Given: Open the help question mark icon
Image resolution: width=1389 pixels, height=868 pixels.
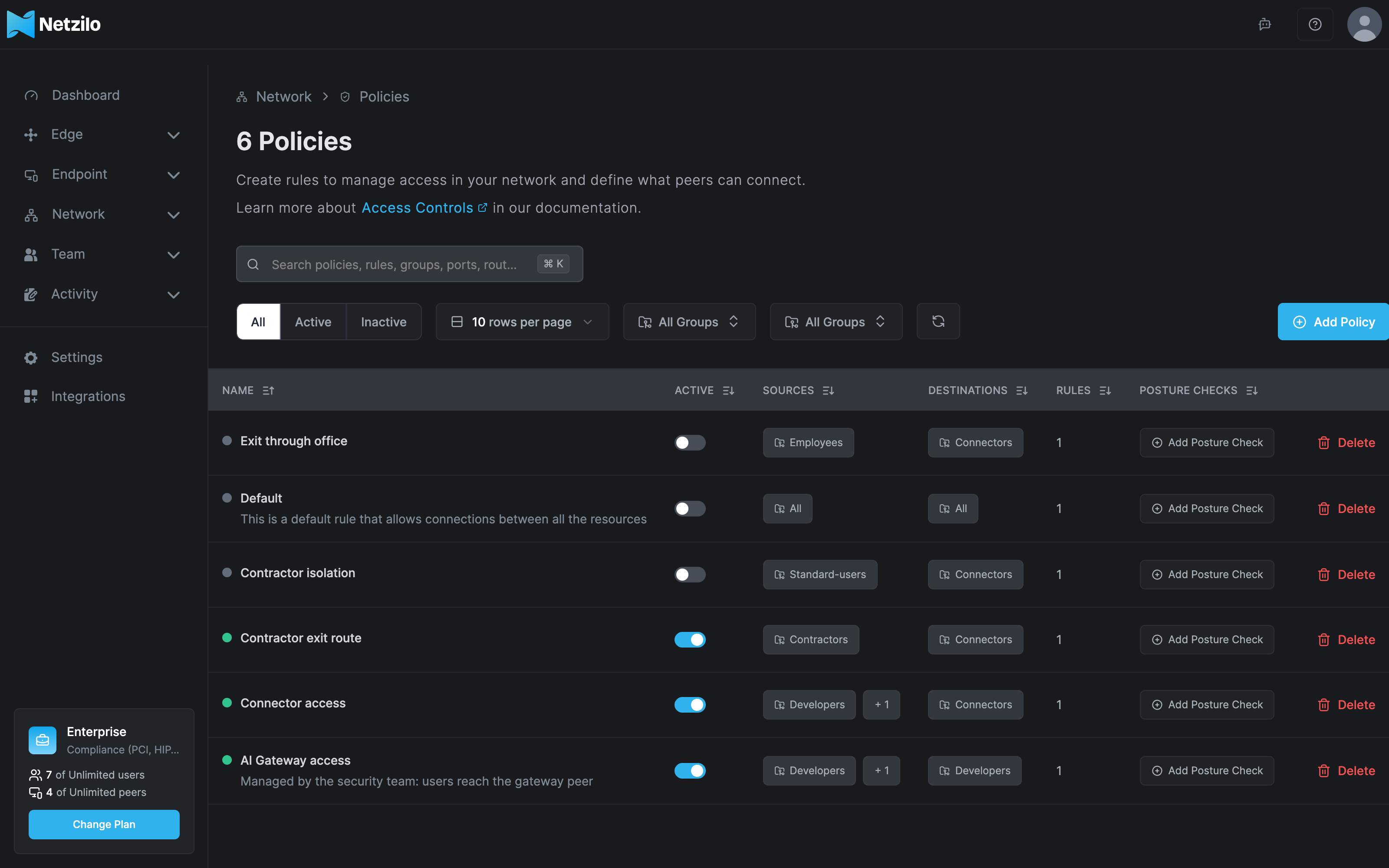Looking at the screenshot, I should 1315,24.
